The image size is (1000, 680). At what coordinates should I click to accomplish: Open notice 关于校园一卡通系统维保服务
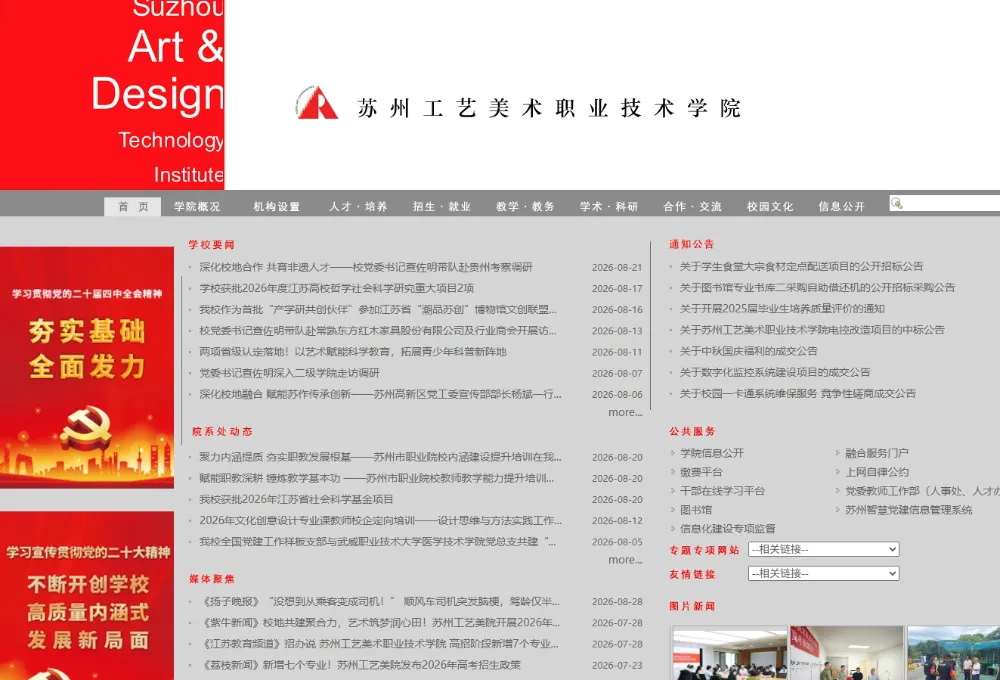(x=797, y=394)
